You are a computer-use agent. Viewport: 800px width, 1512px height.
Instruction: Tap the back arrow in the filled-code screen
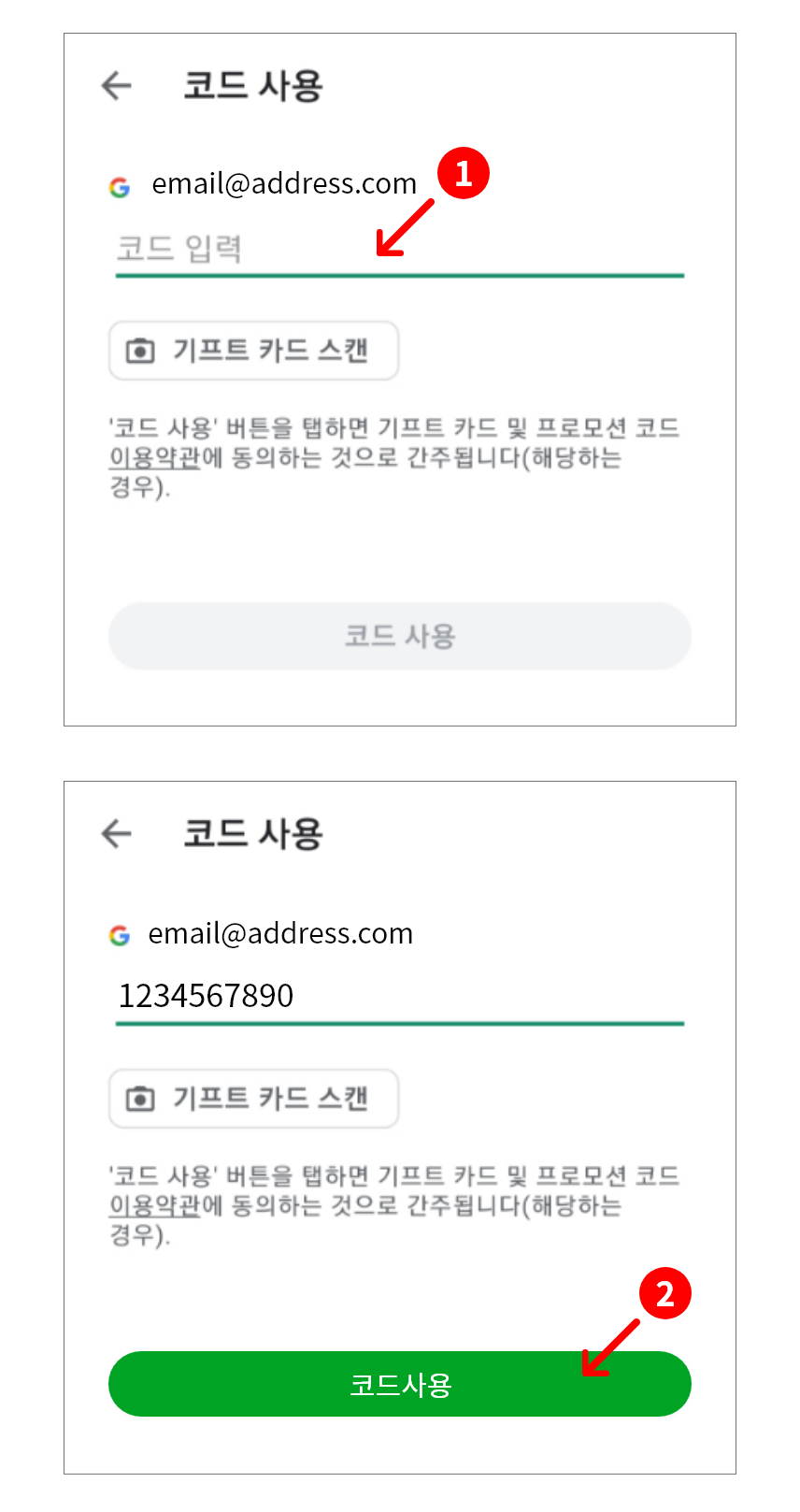[x=117, y=833]
